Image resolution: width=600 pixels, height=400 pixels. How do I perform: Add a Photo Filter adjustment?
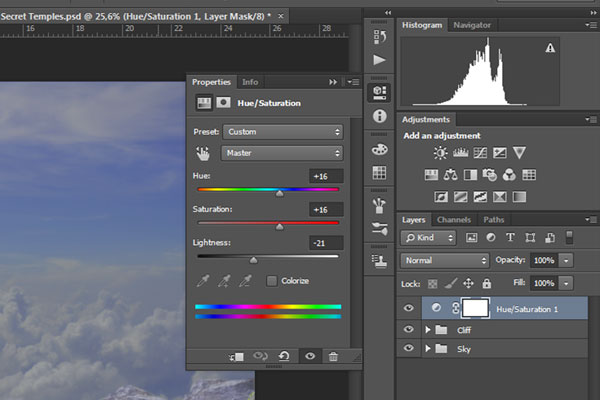(490, 174)
